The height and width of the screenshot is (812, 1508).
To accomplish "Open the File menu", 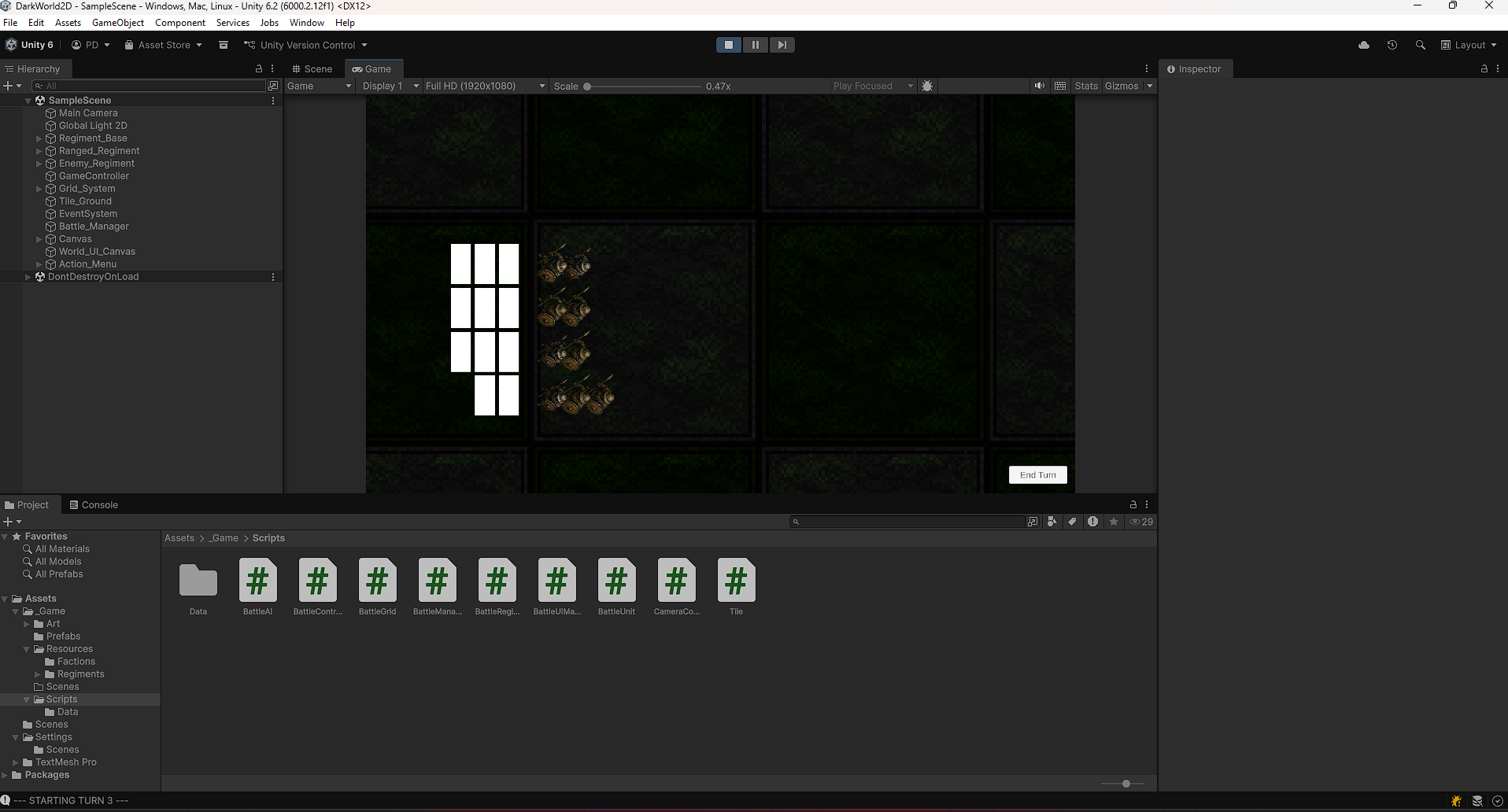I will (10, 23).
